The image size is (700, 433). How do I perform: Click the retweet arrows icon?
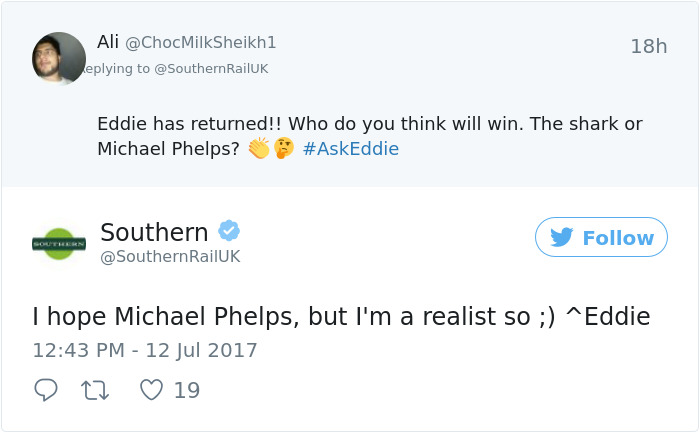98,390
